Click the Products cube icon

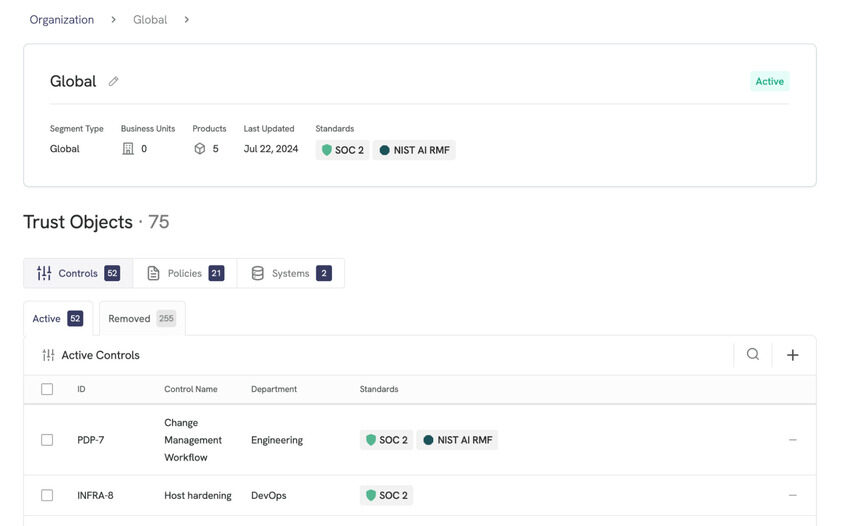[199, 149]
